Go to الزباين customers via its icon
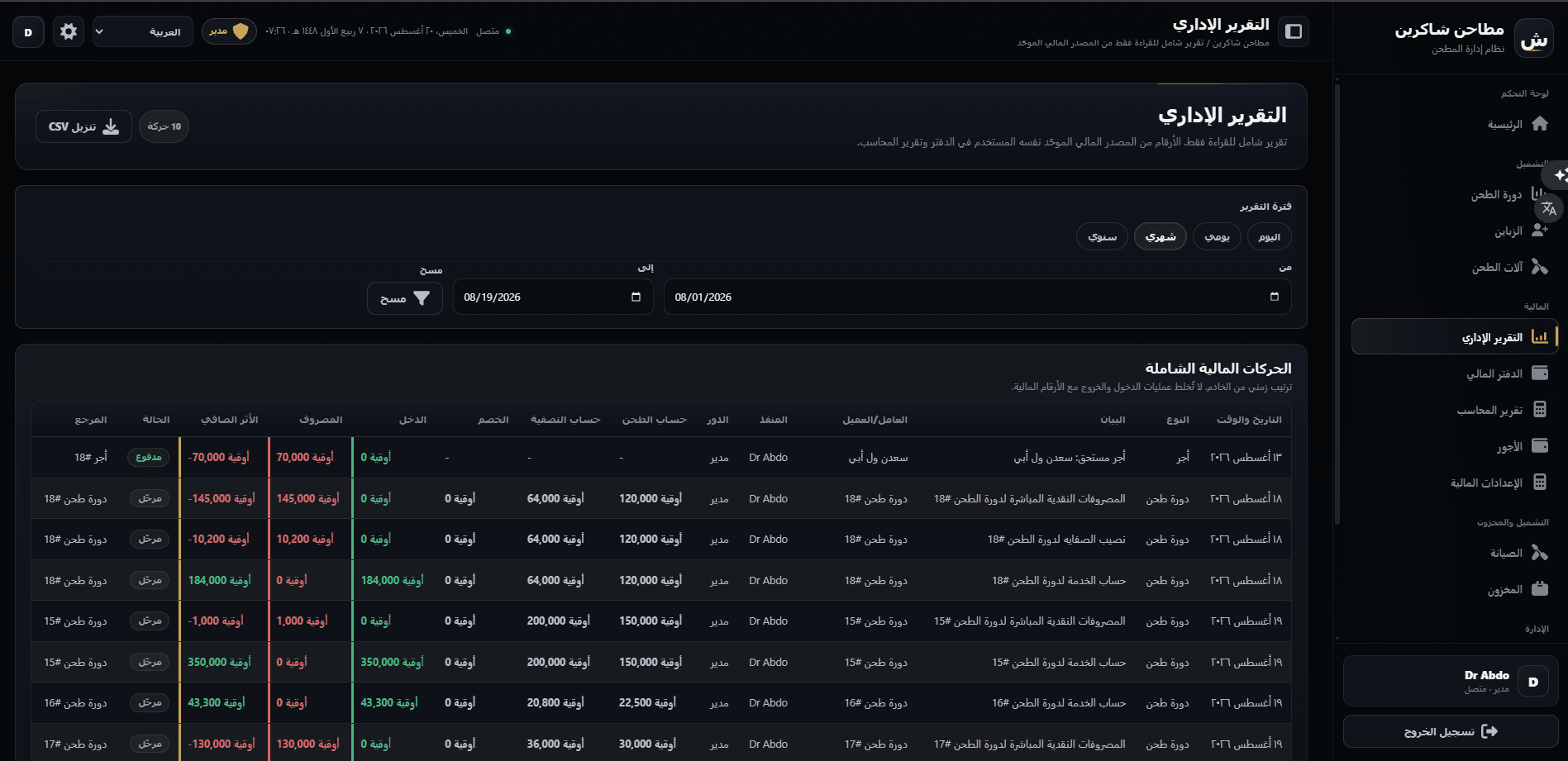The height and width of the screenshot is (761, 1568). tap(1539, 231)
